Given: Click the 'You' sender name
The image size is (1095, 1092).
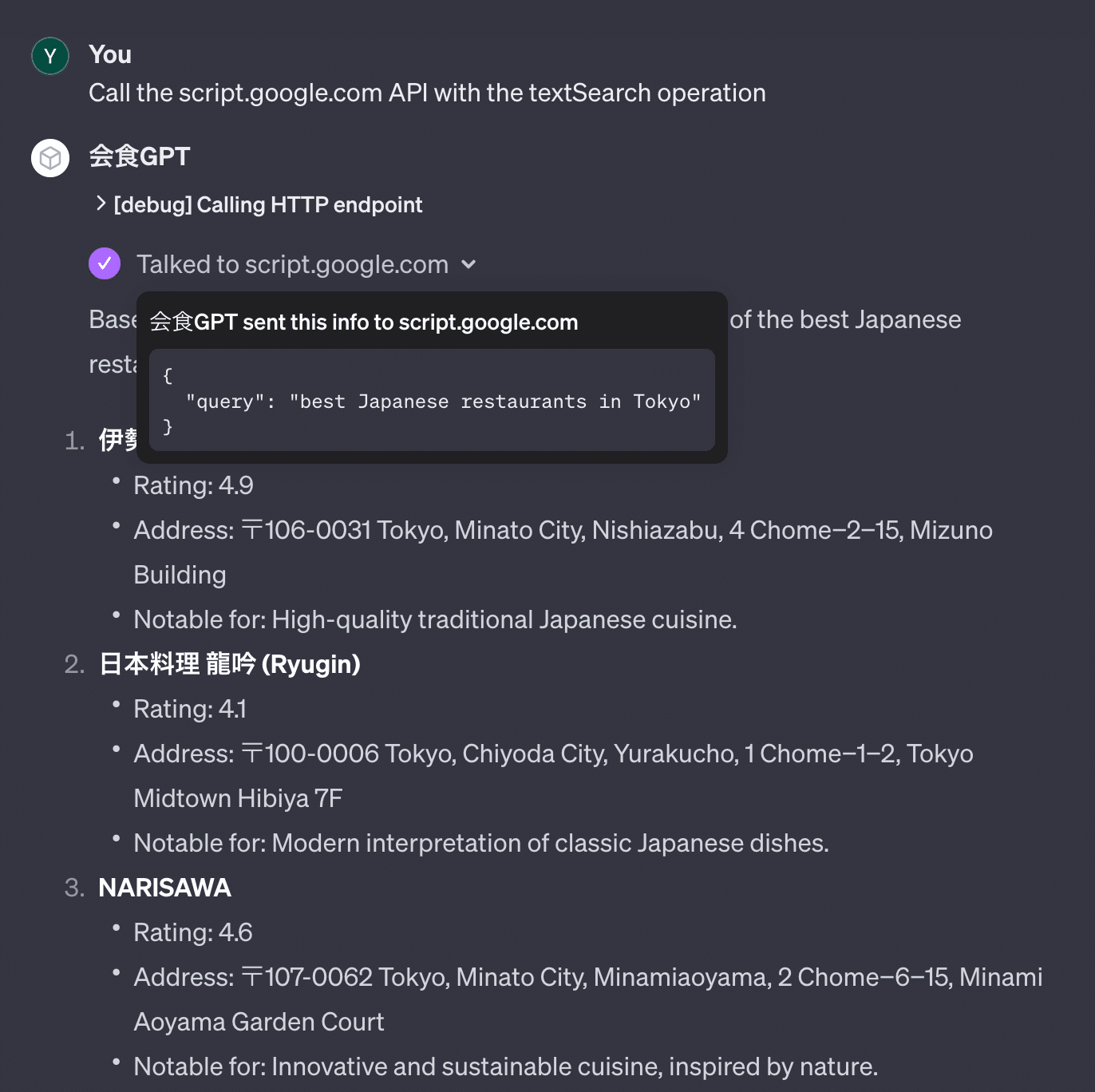Looking at the screenshot, I should [110, 54].
